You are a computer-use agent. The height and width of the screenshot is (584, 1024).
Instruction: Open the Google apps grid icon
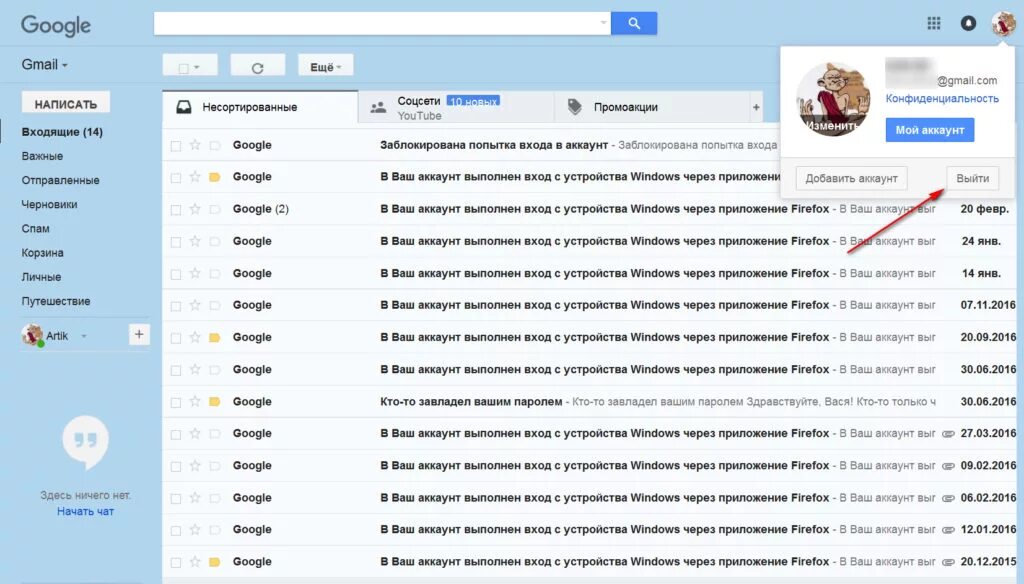(x=934, y=24)
